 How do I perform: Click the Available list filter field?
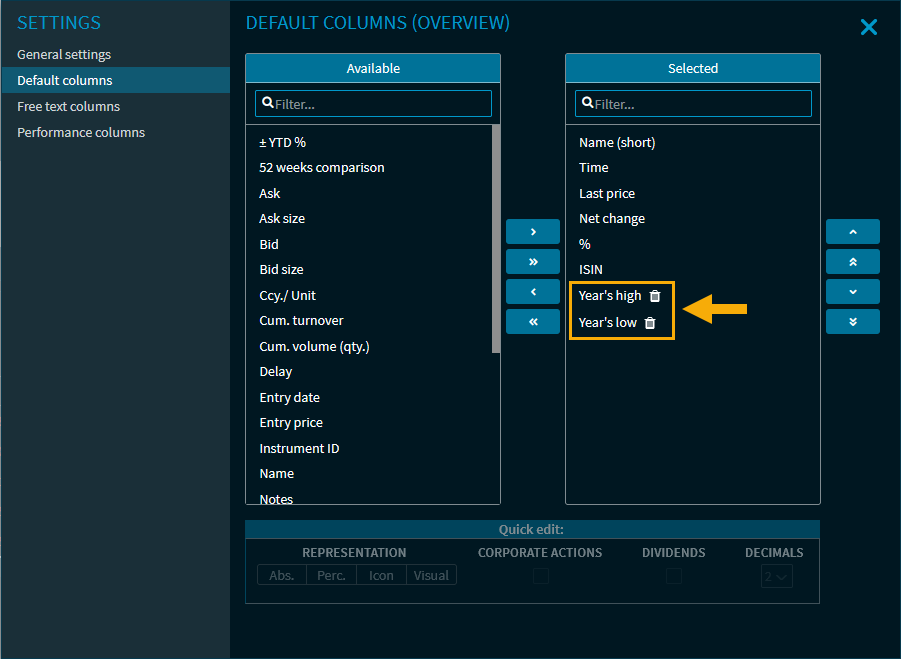pos(373,104)
